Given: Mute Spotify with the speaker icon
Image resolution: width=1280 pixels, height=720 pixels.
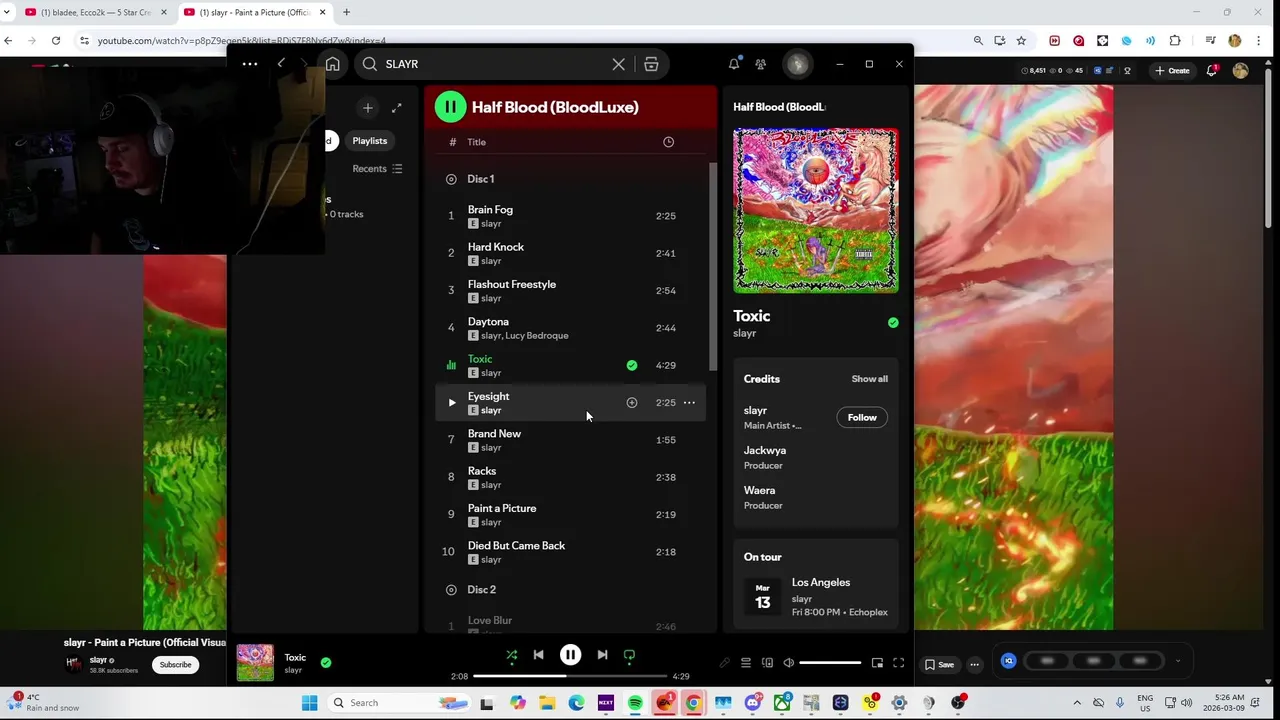Looking at the screenshot, I should click(x=788, y=663).
